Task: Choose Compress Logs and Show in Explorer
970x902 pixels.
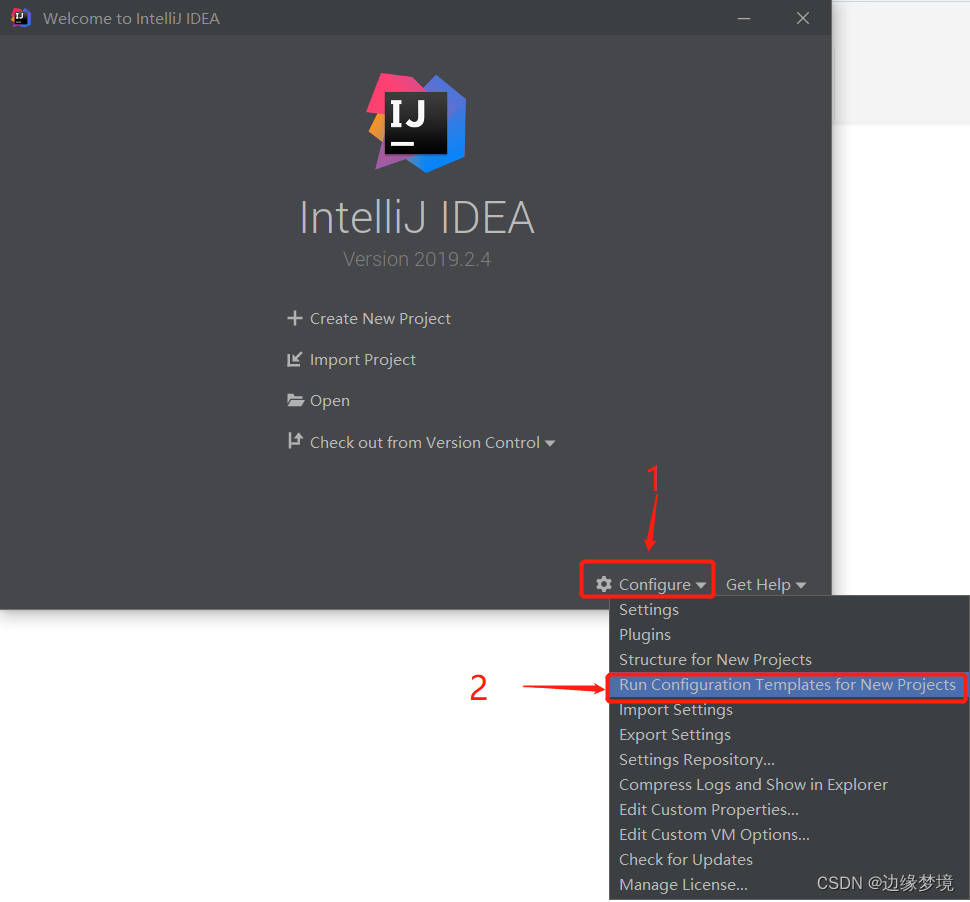Action: (788, 784)
